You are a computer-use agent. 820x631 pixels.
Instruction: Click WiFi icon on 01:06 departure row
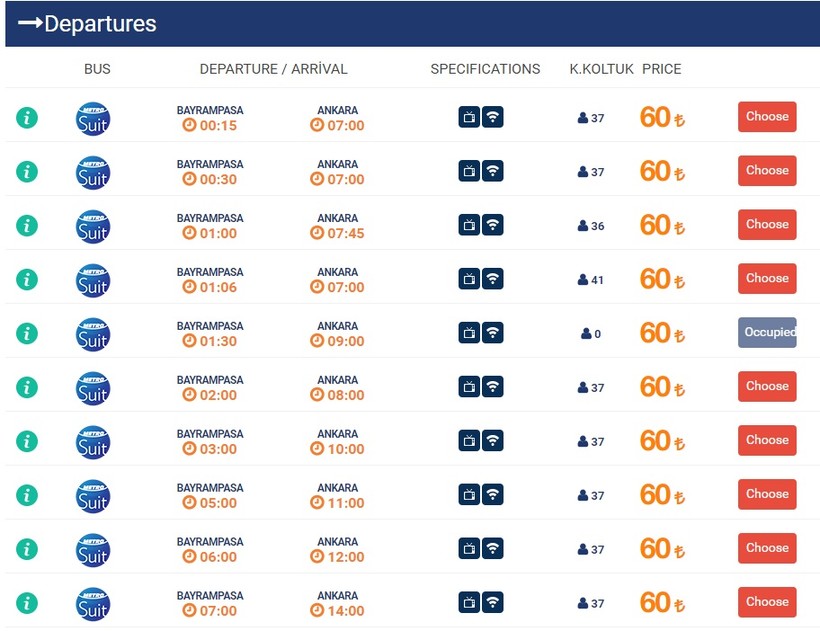click(493, 279)
